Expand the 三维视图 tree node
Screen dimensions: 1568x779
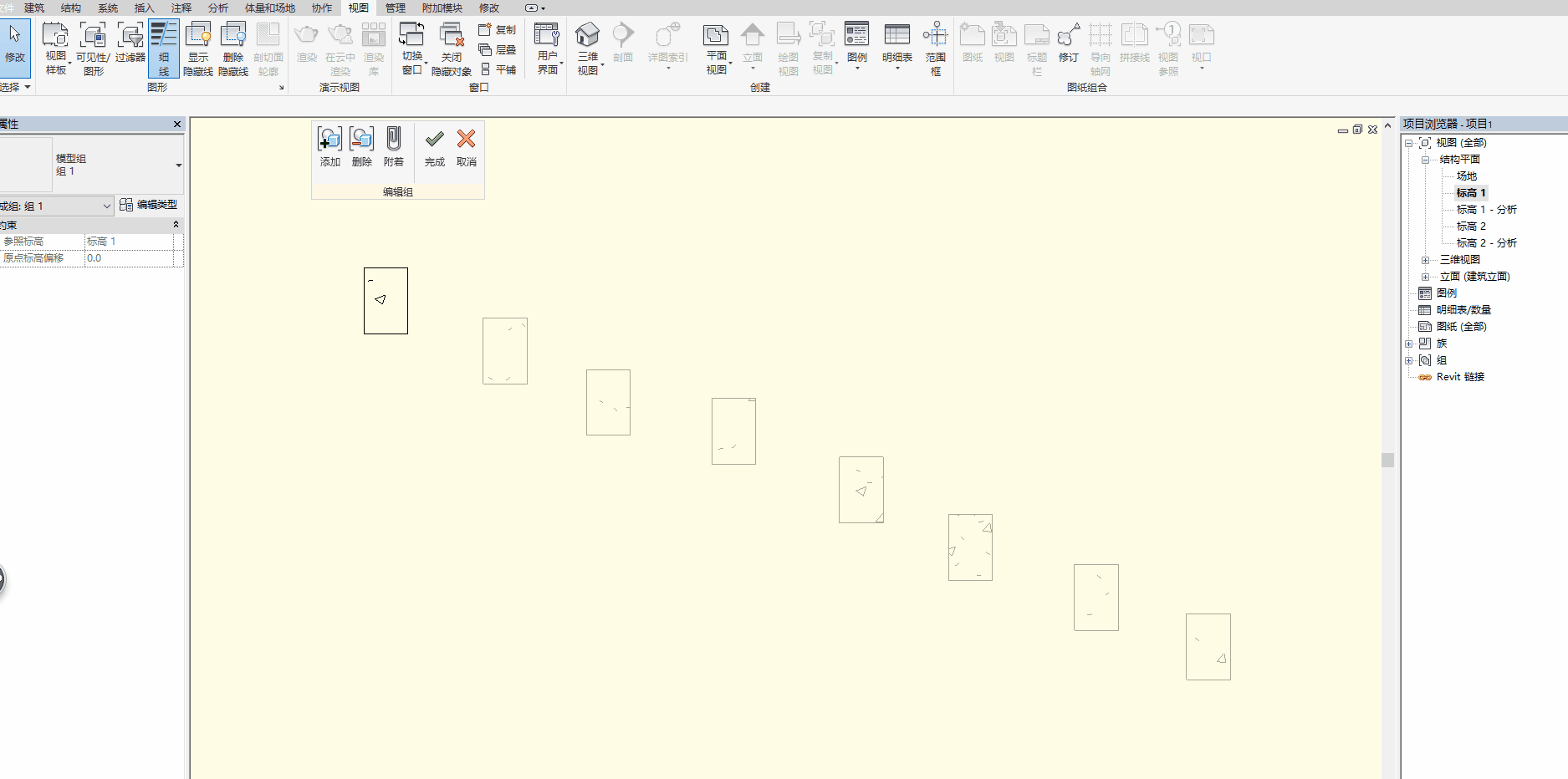coord(1425,260)
